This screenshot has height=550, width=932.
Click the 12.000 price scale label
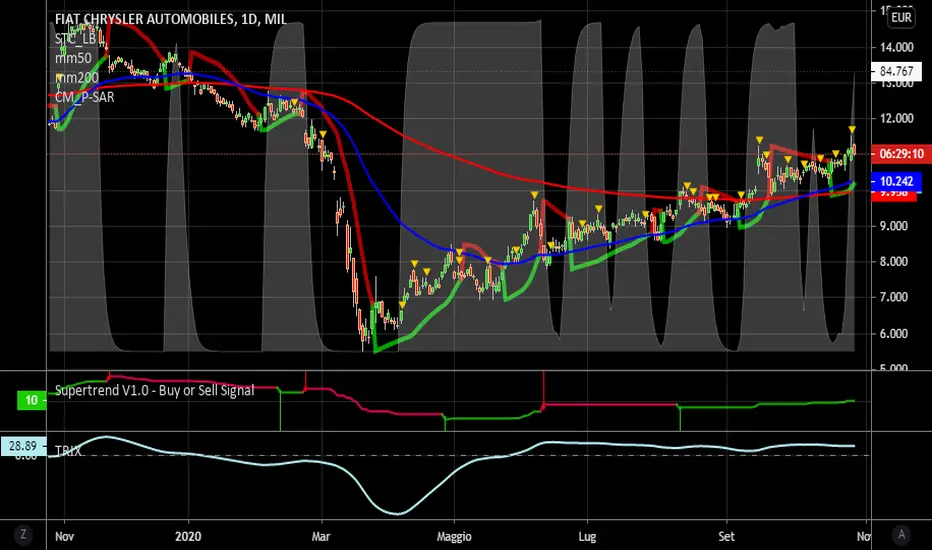click(x=896, y=118)
